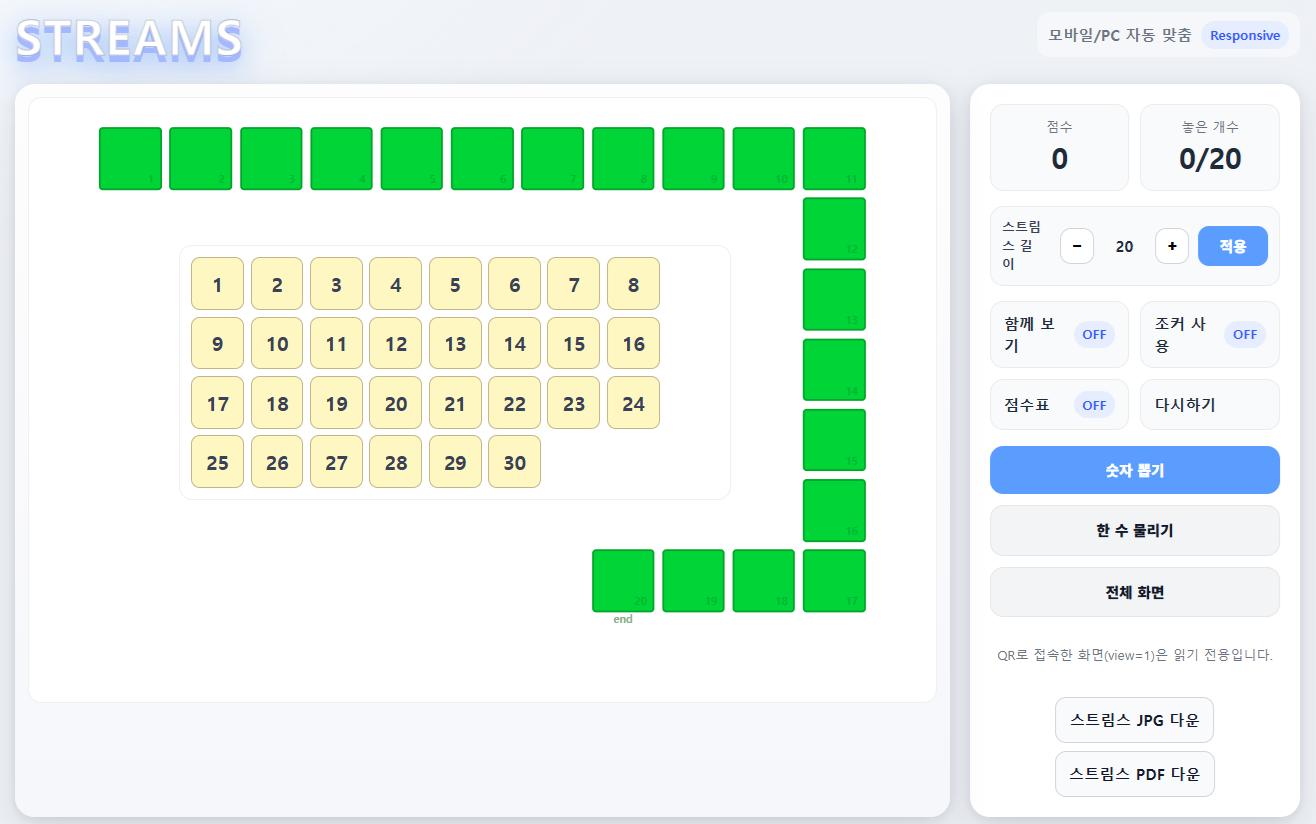
Task: Click green stream slot 11 at corner
Action: (x=834, y=158)
